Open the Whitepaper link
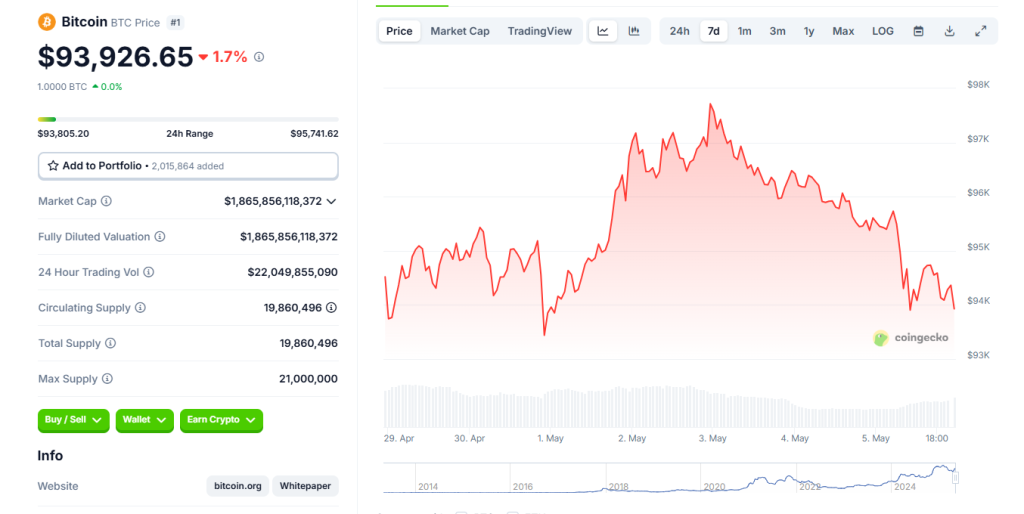The width and height of the screenshot is (1024, 514). pos(305,486)
